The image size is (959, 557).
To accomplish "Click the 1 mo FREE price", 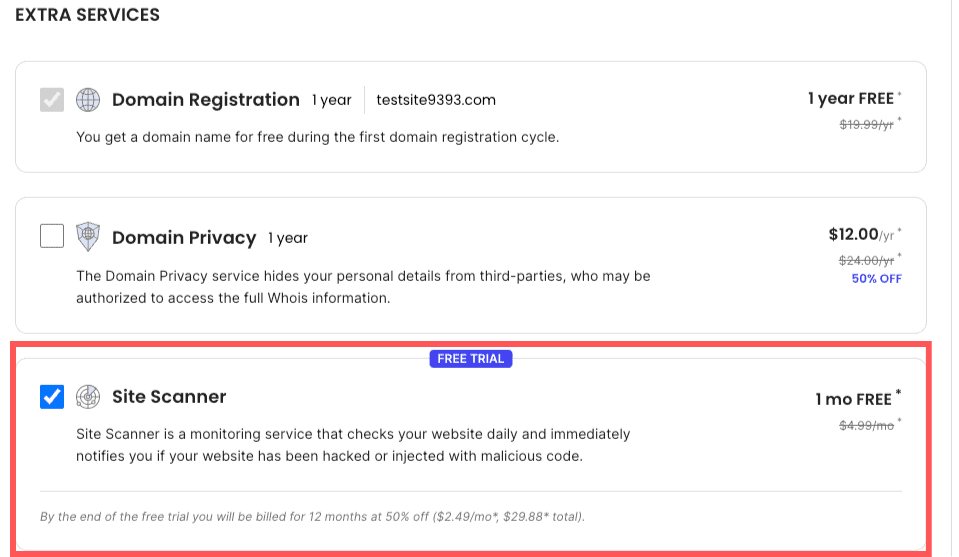I will (853, 399).
